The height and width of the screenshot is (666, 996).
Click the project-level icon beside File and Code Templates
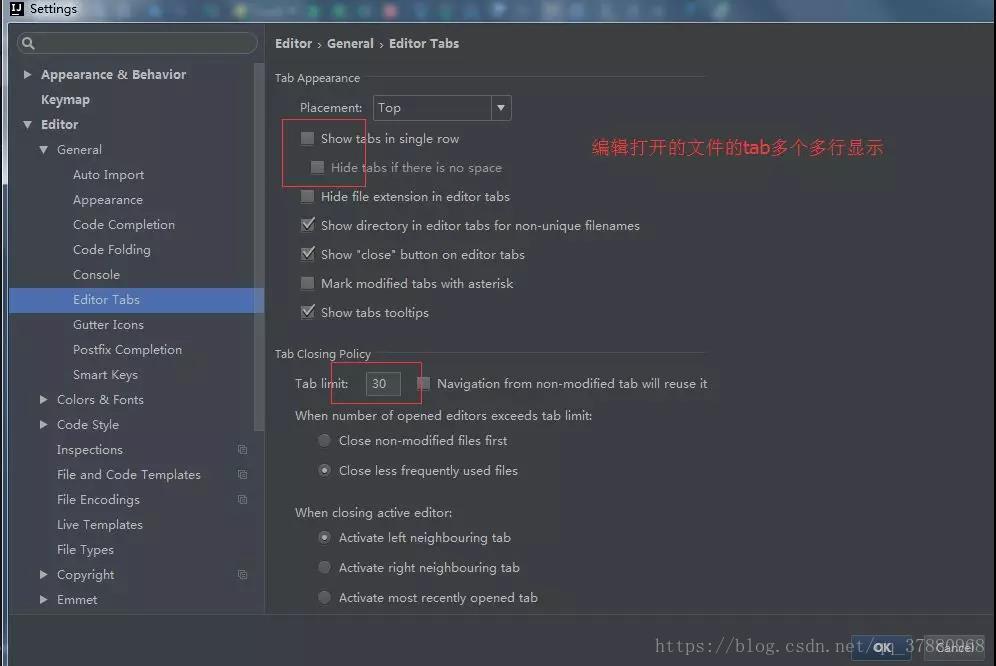[x=243, y=474]
